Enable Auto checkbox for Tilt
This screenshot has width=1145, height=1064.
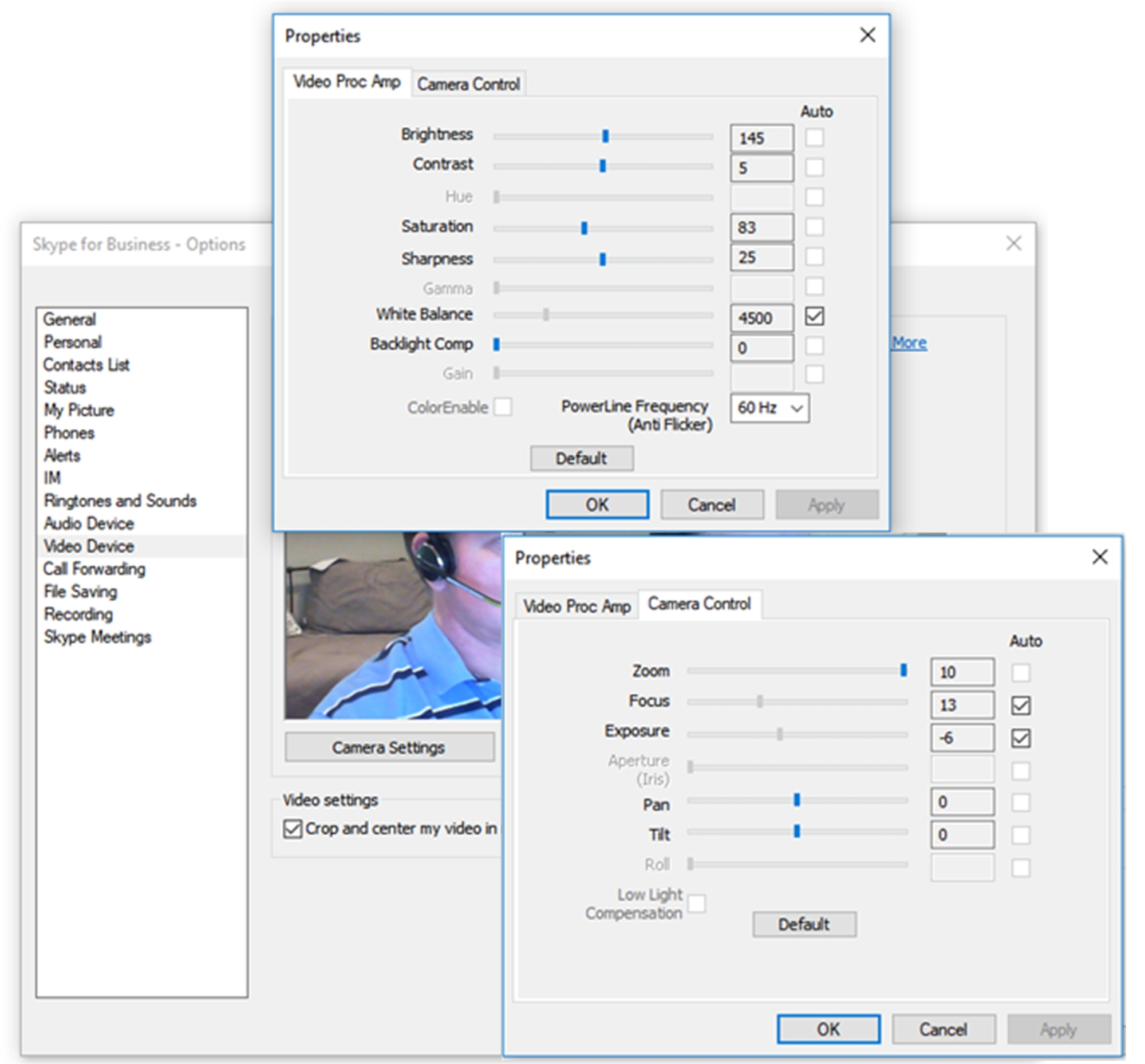pos(1020,835)
